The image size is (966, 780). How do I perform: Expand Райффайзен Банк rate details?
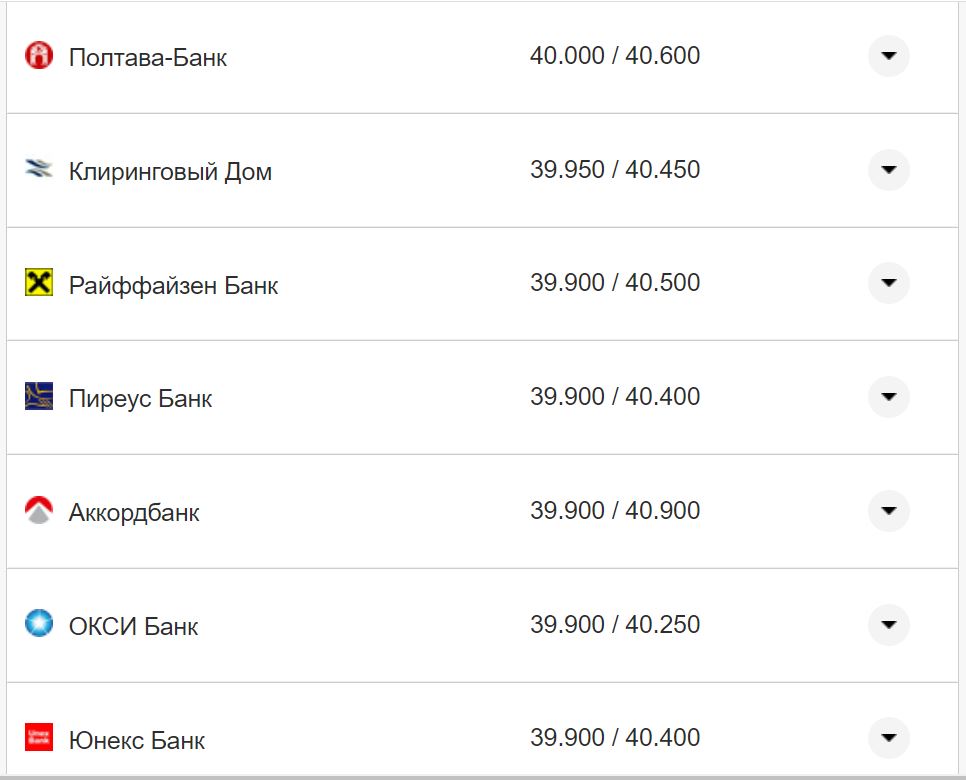pos(888,283)
